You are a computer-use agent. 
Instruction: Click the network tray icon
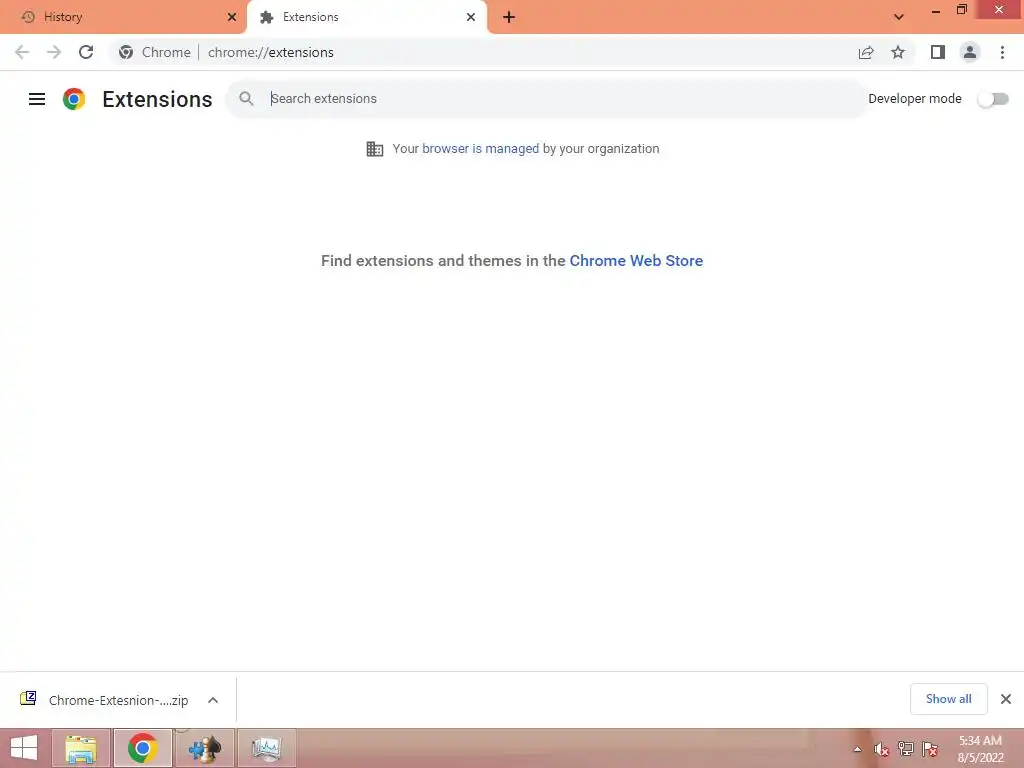(x=906, y=749)
